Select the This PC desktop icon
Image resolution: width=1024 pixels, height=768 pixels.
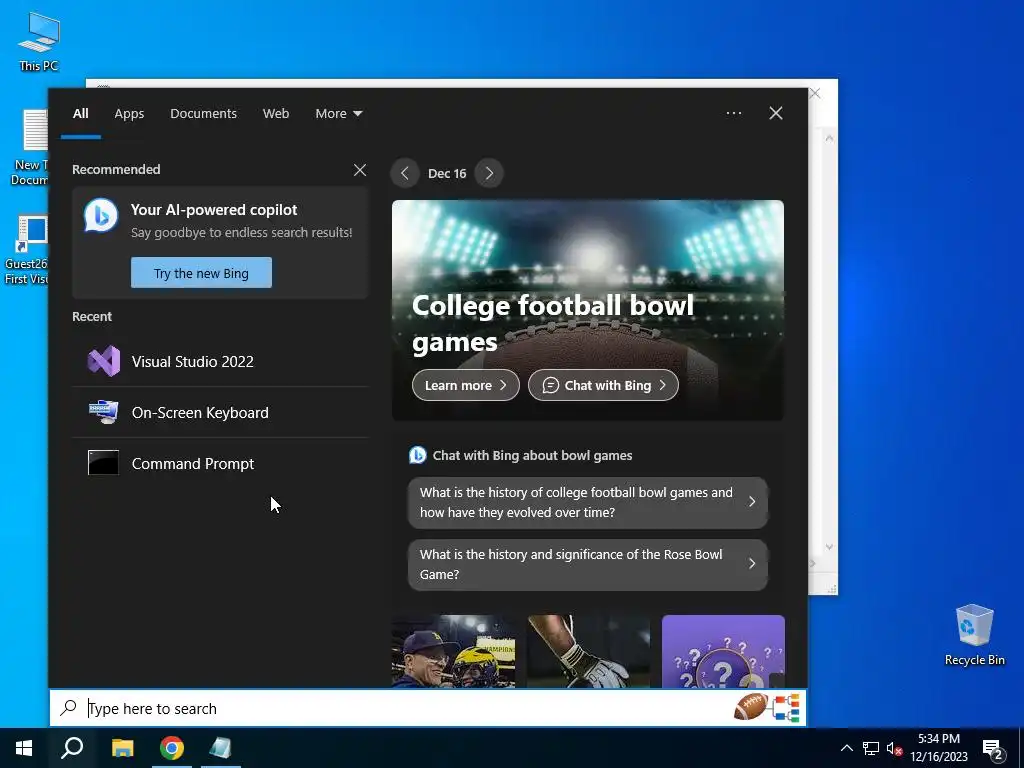click(x=39, y=41)
